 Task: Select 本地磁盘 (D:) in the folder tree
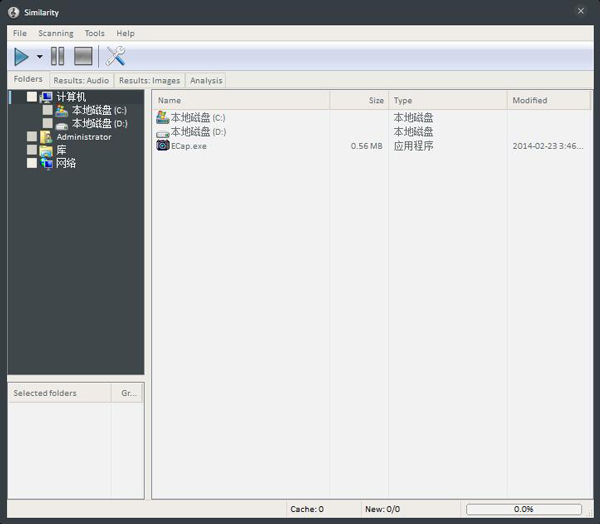click(99, 123)
